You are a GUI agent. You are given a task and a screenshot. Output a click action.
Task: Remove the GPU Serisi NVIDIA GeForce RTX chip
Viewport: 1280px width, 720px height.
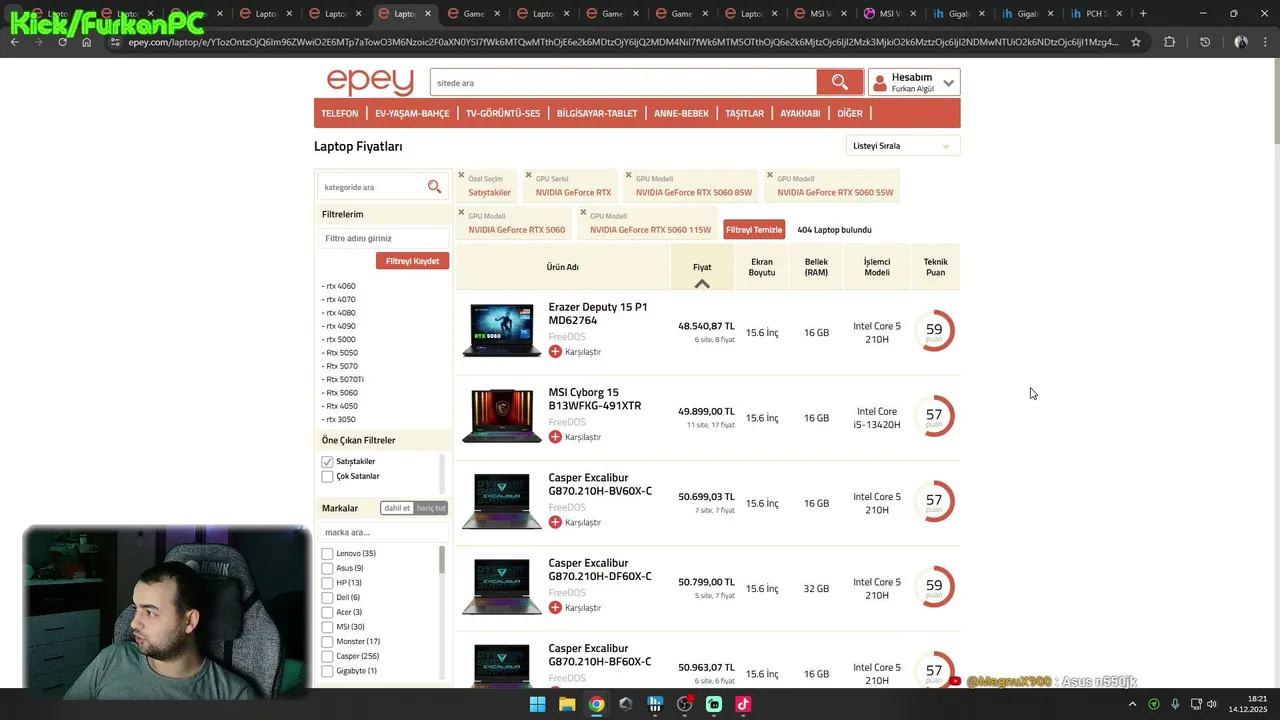529,175
